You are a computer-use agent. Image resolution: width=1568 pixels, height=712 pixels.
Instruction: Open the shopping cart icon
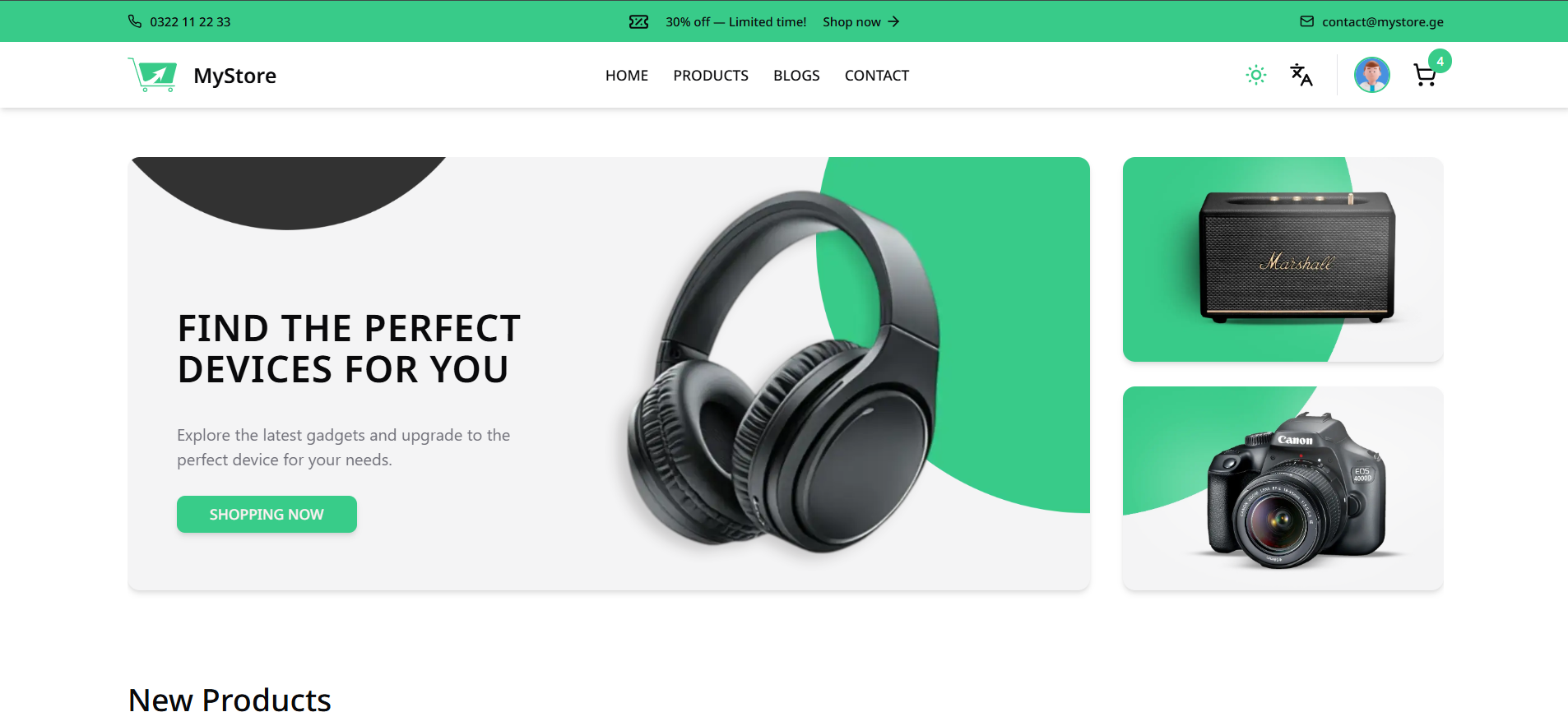coord(1425,76)
